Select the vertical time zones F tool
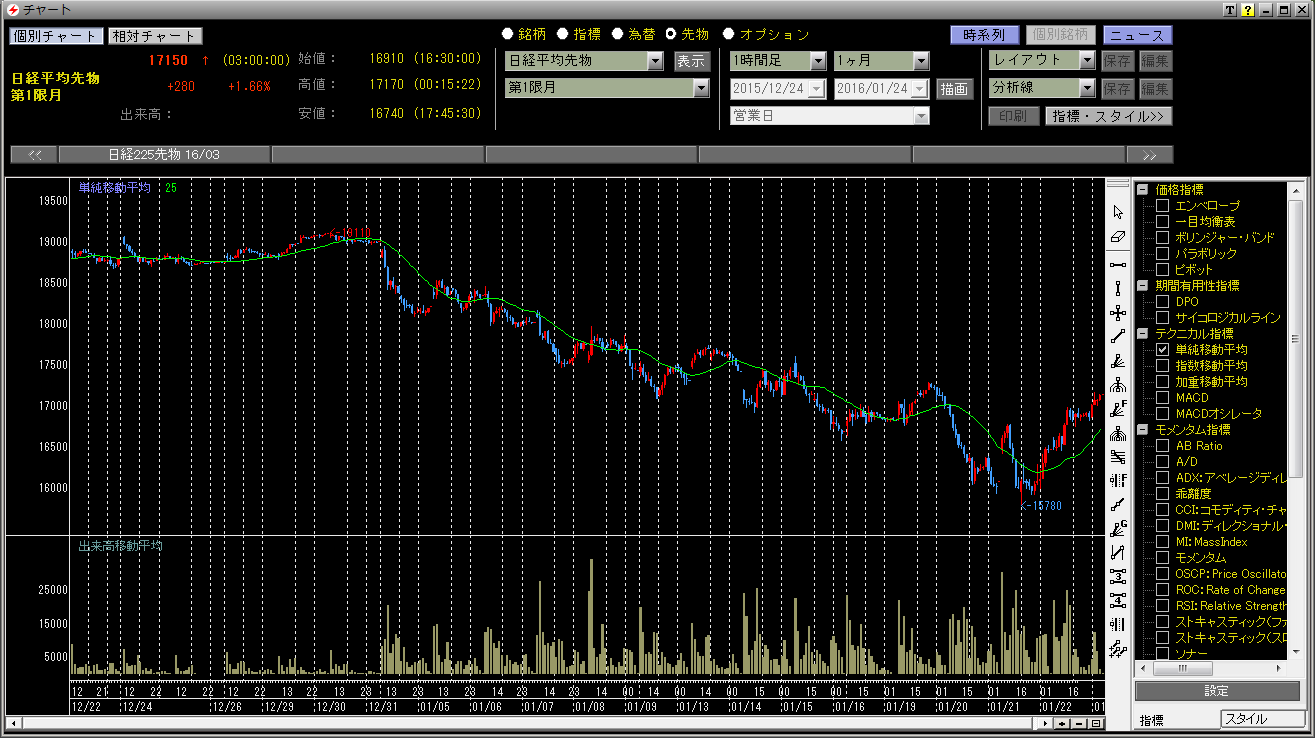Viewport: 1315px width, 738px height. 1118,481
